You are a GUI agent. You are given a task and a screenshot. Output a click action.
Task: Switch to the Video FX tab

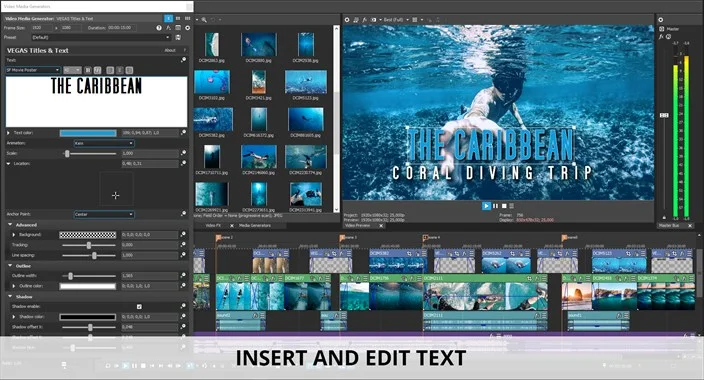[x=213, y=225]
